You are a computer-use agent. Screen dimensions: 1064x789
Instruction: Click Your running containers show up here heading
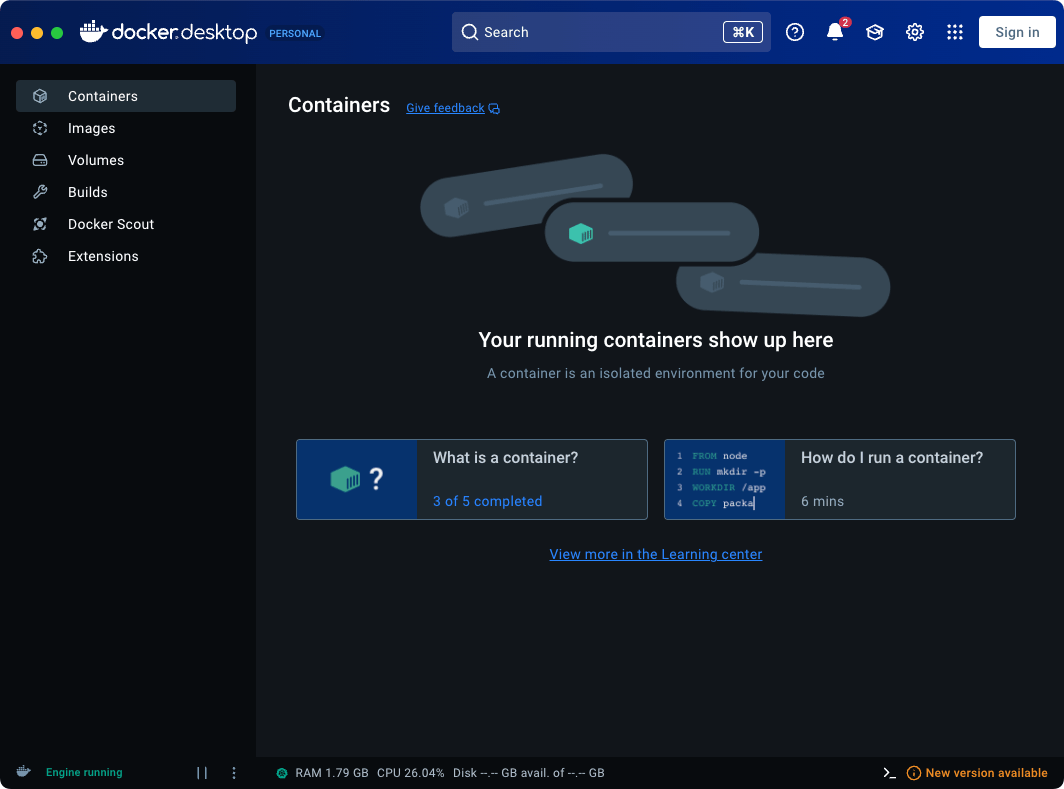656,340
